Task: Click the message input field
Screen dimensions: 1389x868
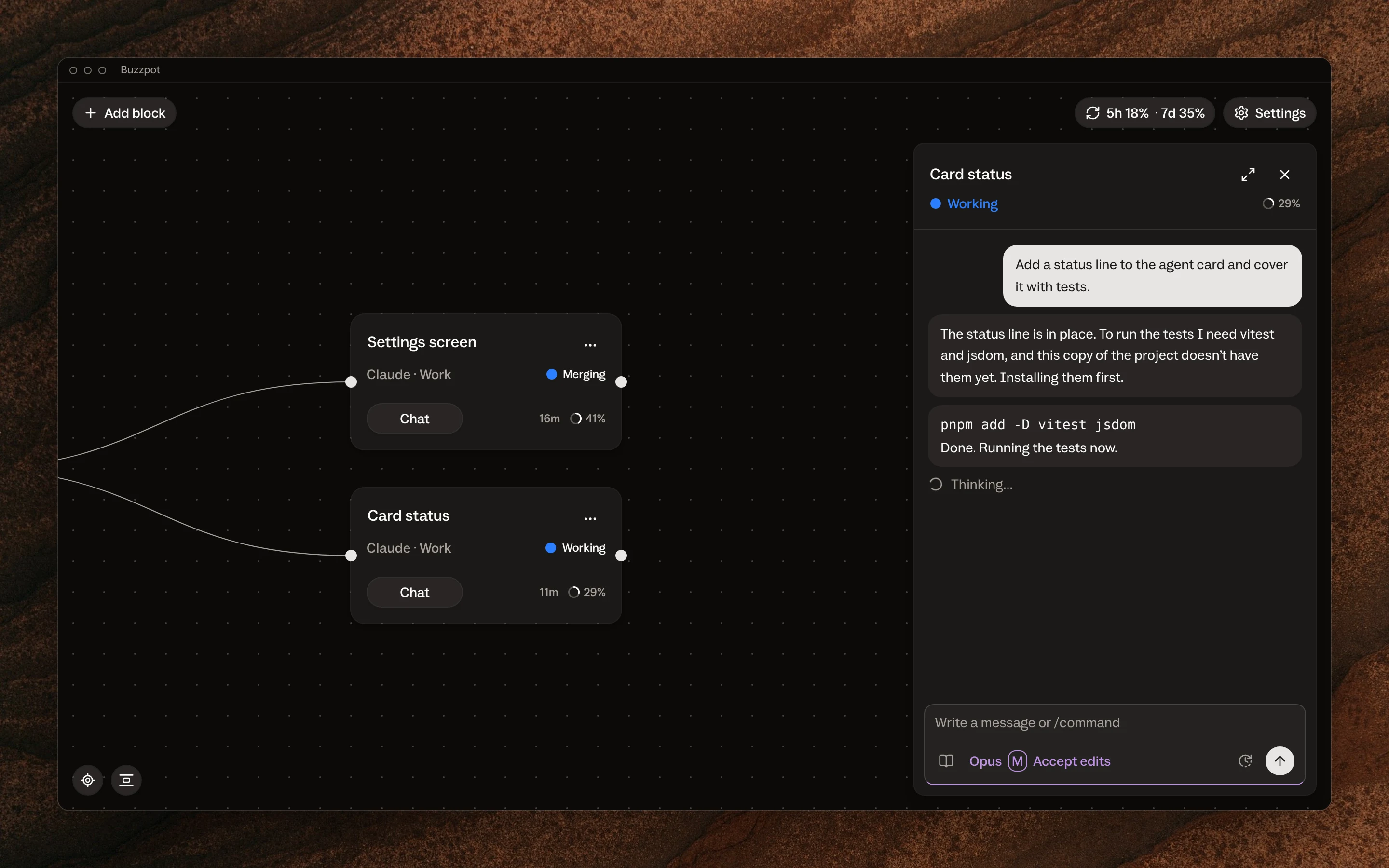Action: click(1115, 723)
